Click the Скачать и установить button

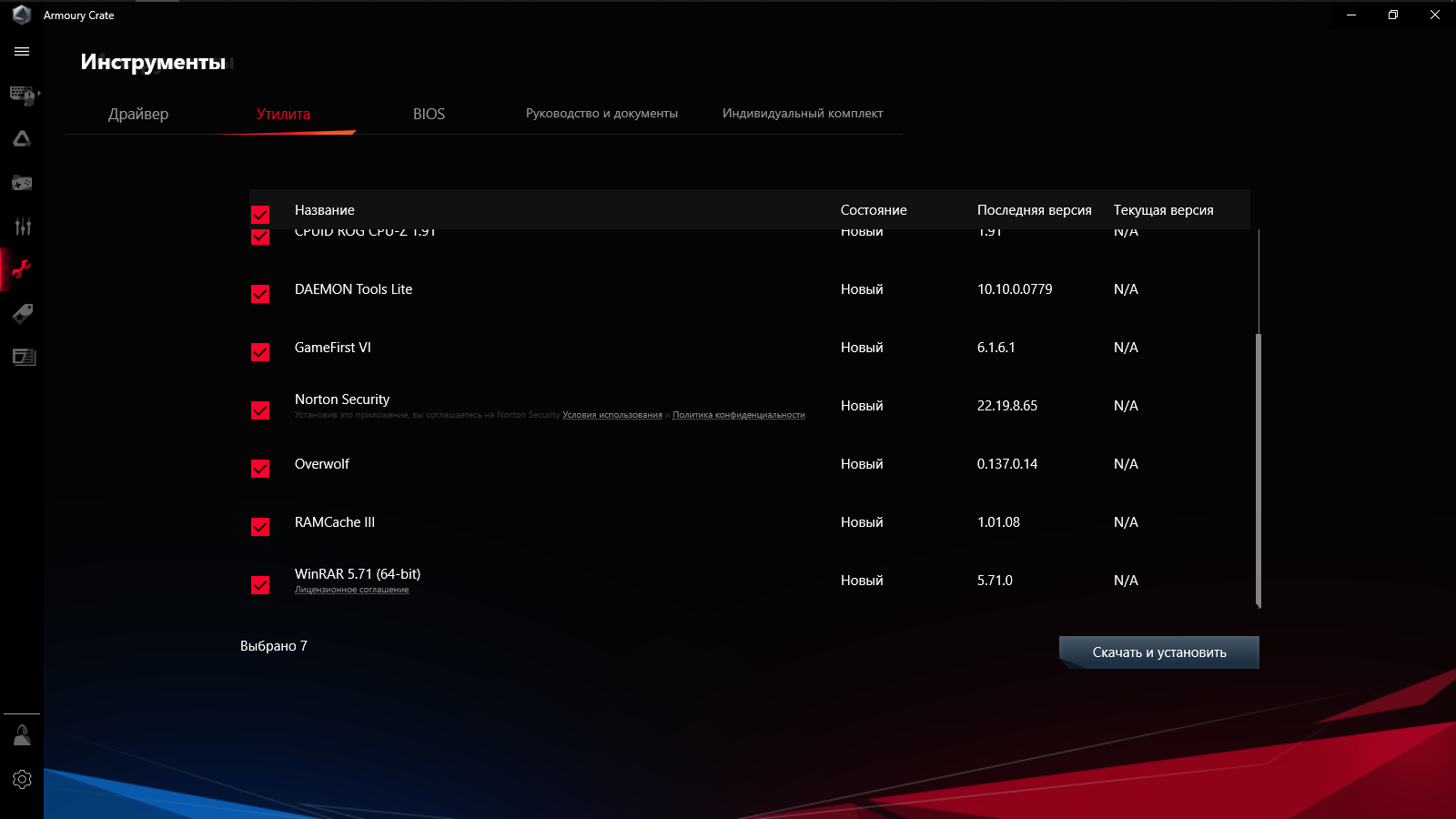tap(1159, 652)
